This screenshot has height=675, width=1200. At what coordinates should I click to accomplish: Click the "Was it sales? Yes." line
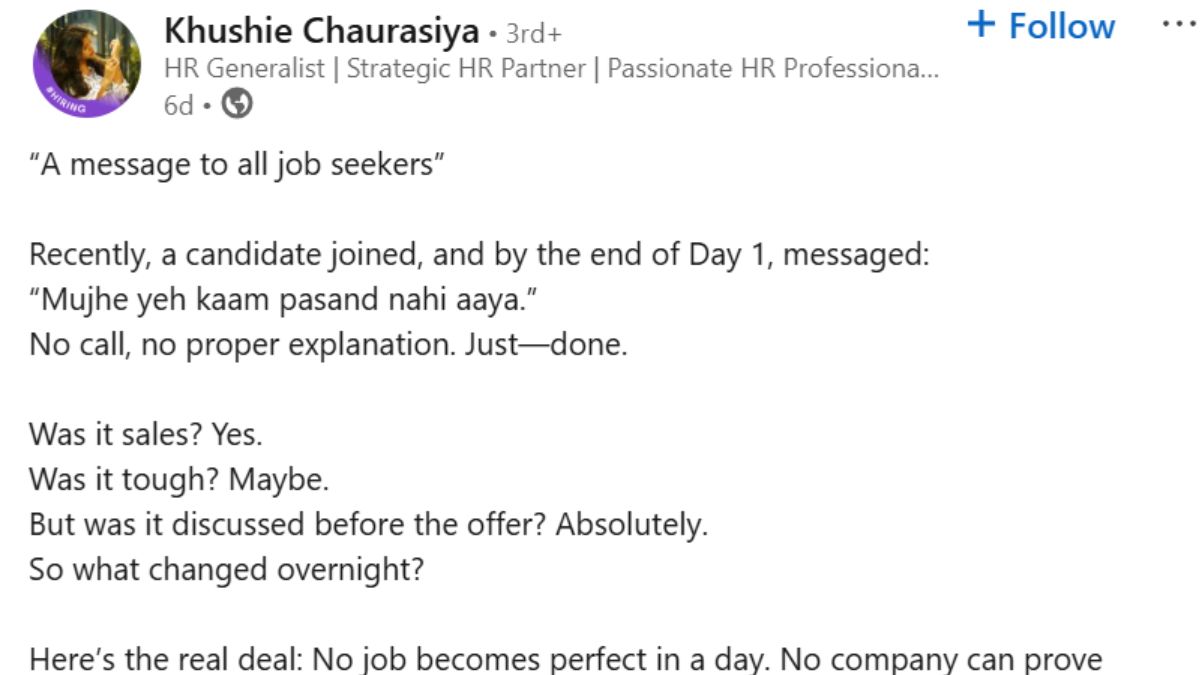[146, 435]
